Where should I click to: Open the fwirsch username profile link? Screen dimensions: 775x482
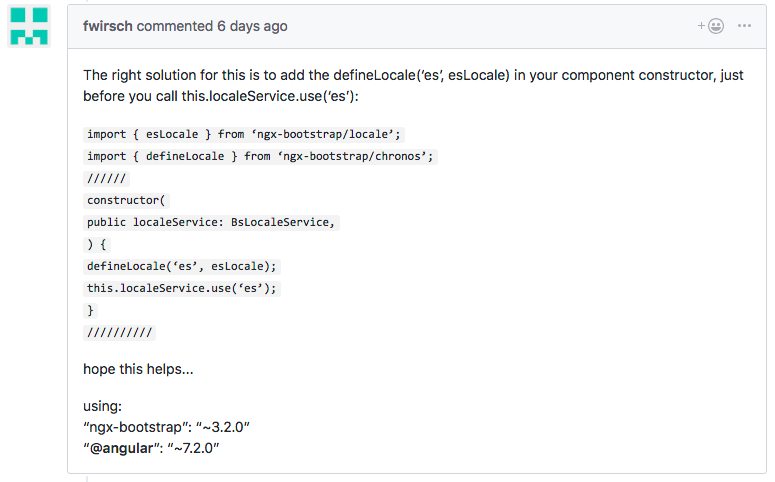(x=108, y=26)
